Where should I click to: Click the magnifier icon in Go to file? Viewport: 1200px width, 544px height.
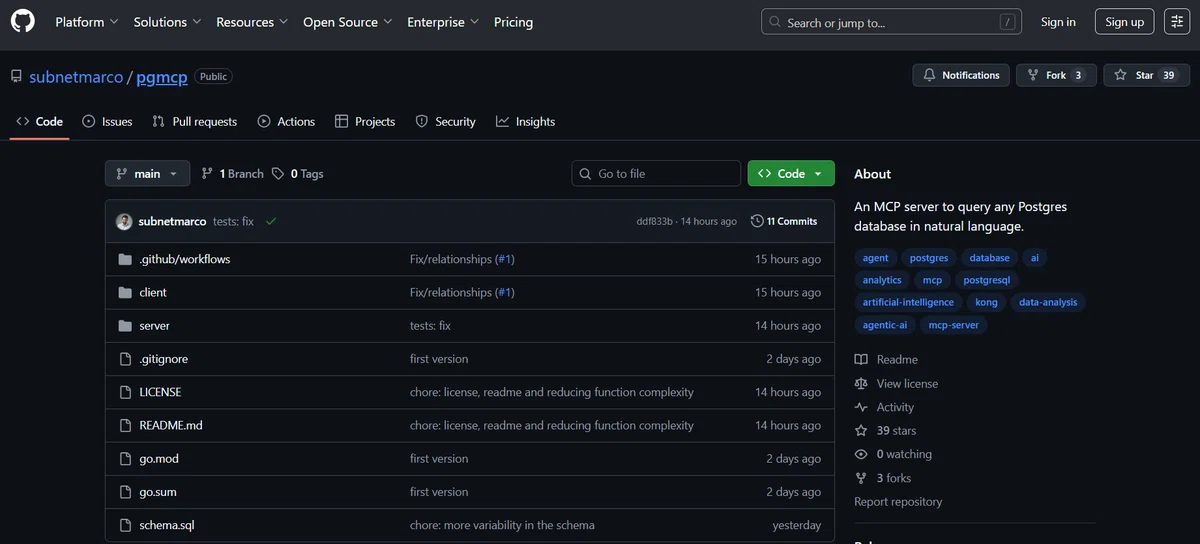[x=586, y=174]
